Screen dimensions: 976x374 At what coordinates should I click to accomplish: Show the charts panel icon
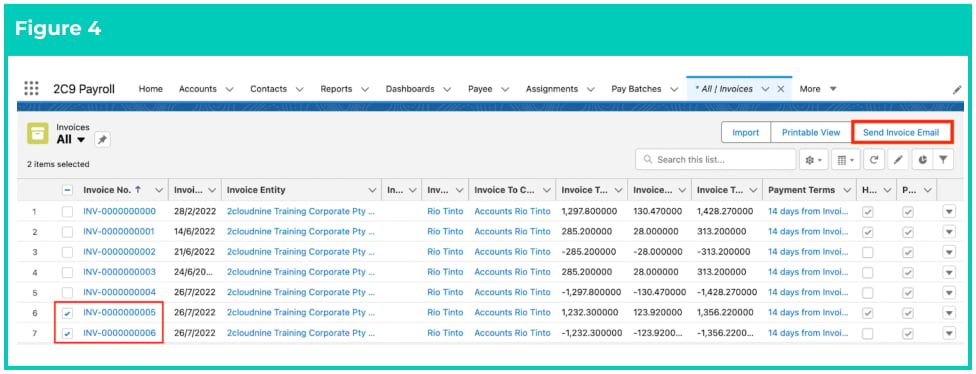(x=922, y=160)
